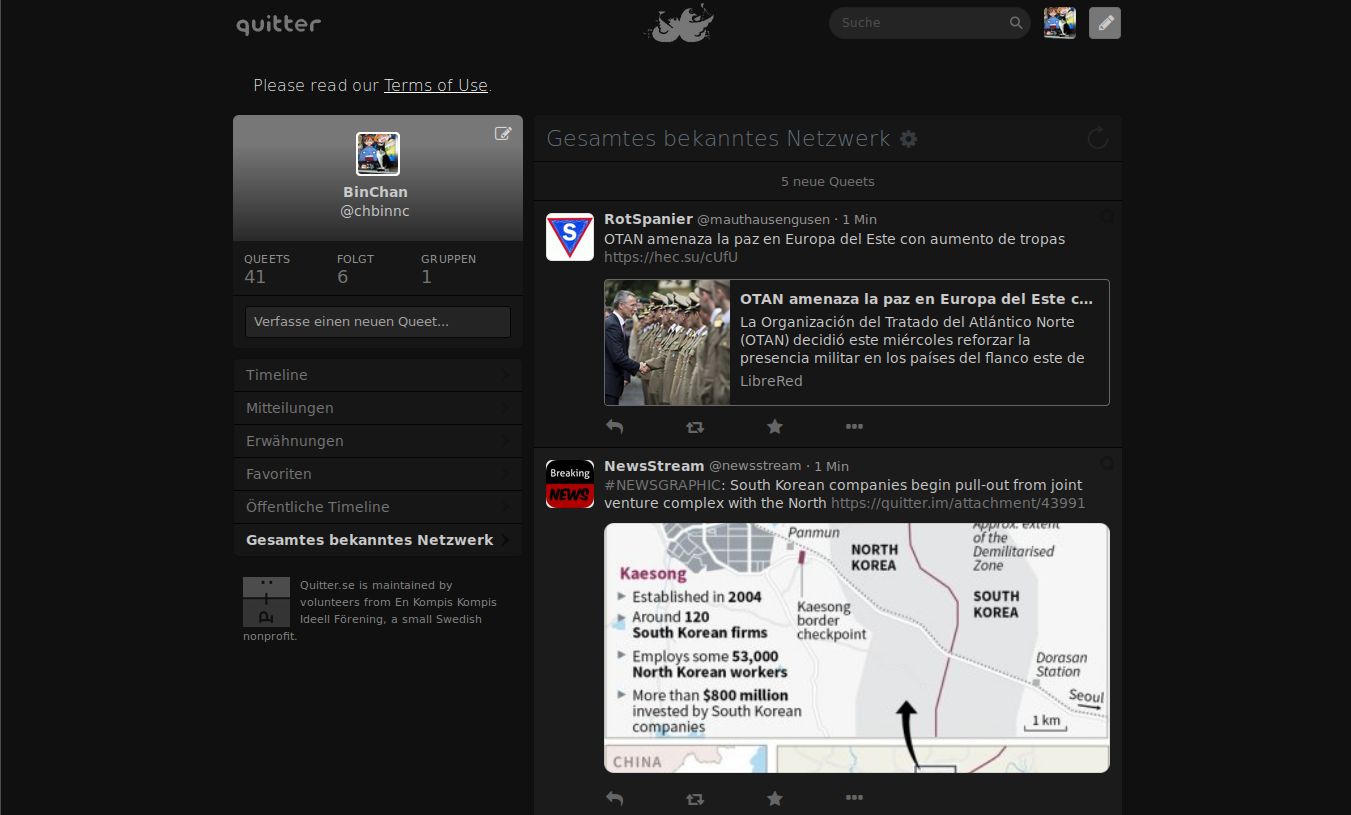Viewport: 1351px width, 815px height.
Task: Reply to RotSpanier's queet
Action: click(x=615, y=427)
